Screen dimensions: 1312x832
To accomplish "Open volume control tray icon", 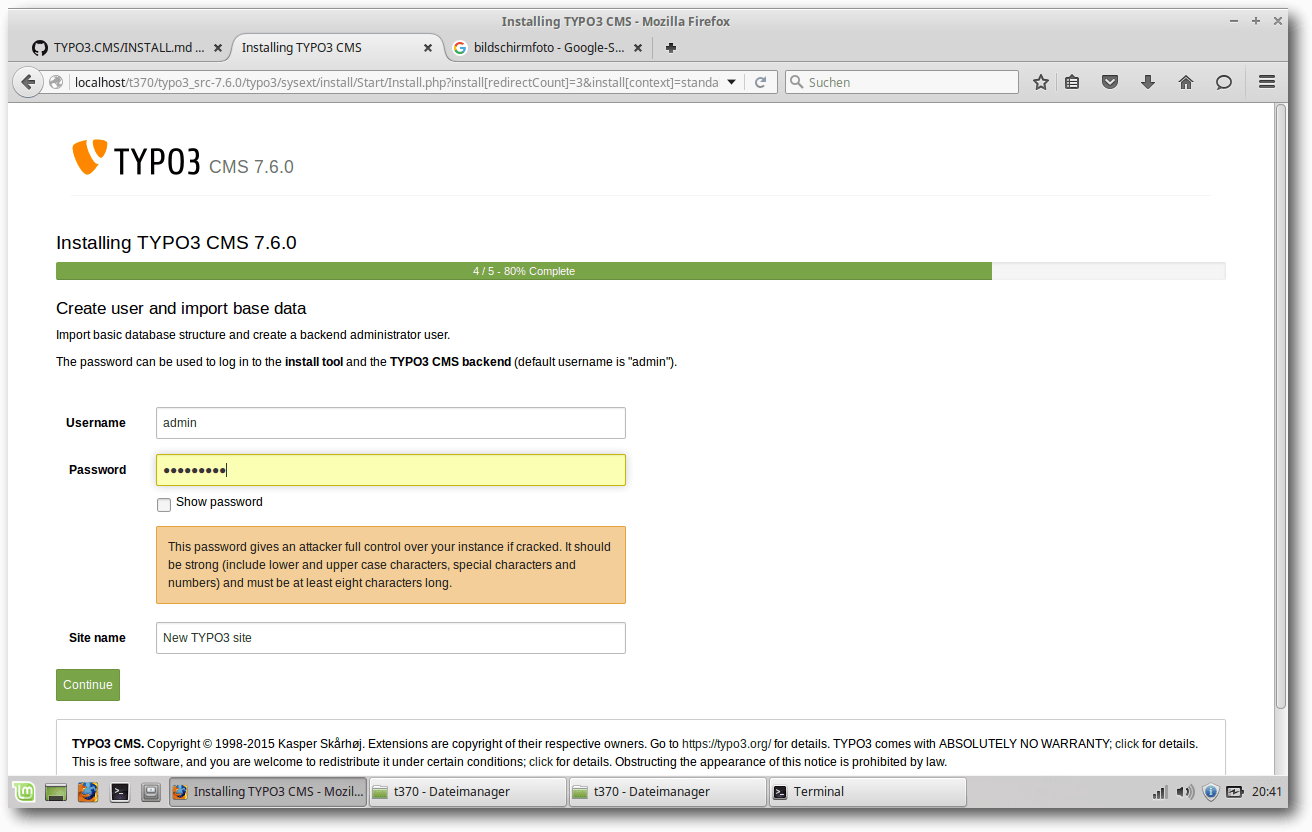I will (1185, 792).
